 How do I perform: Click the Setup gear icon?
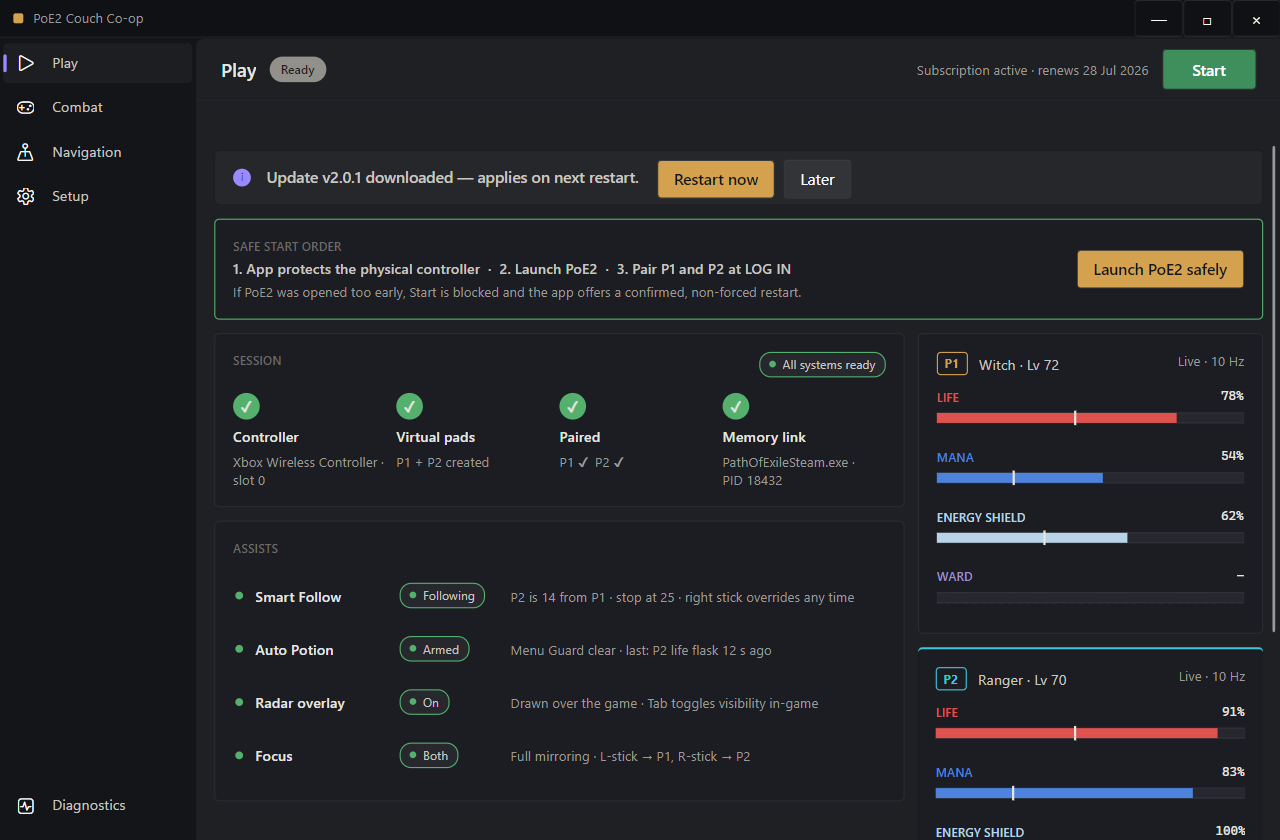tap(26, 196)
